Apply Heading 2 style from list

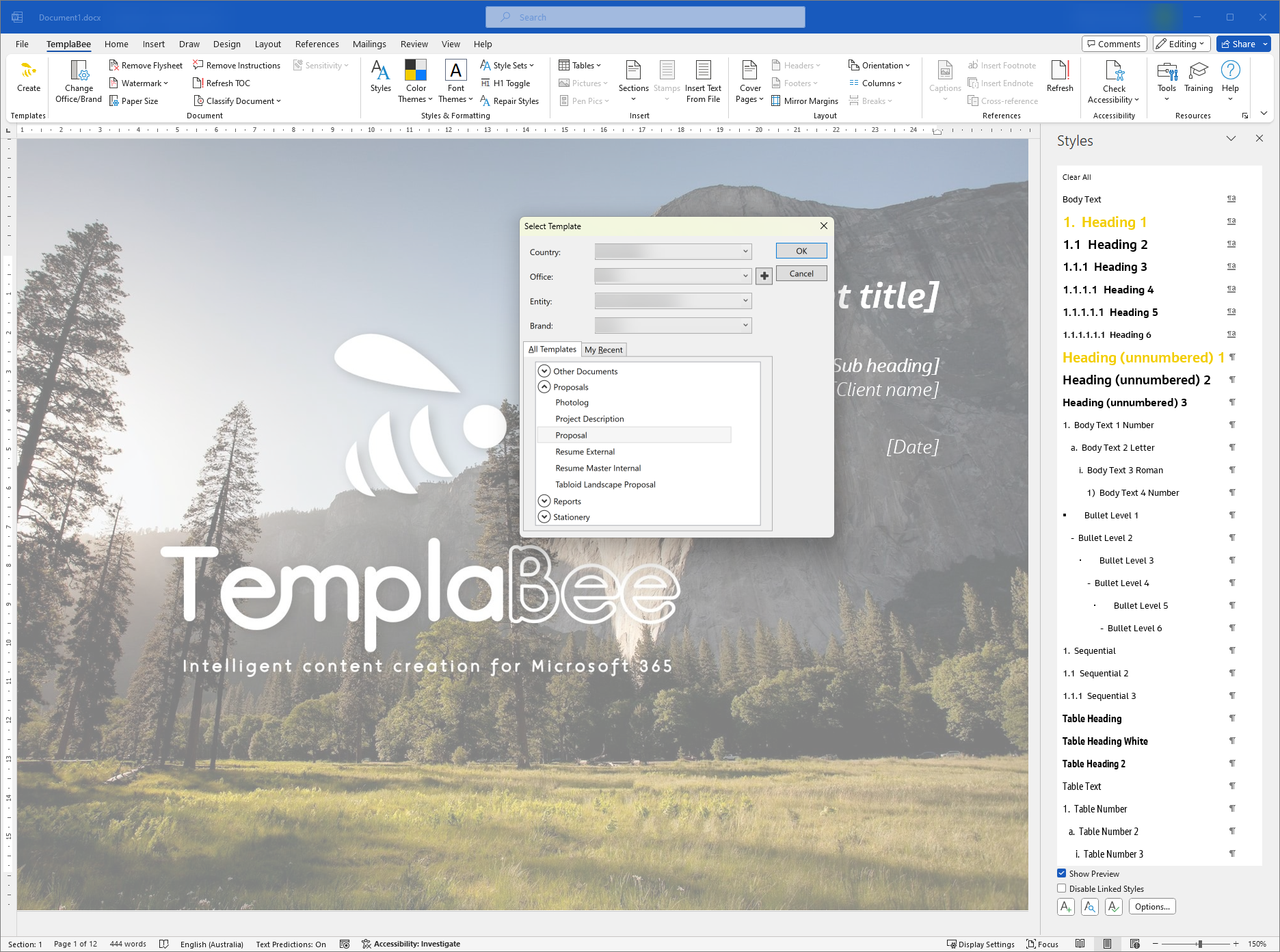pos(1105,244)
